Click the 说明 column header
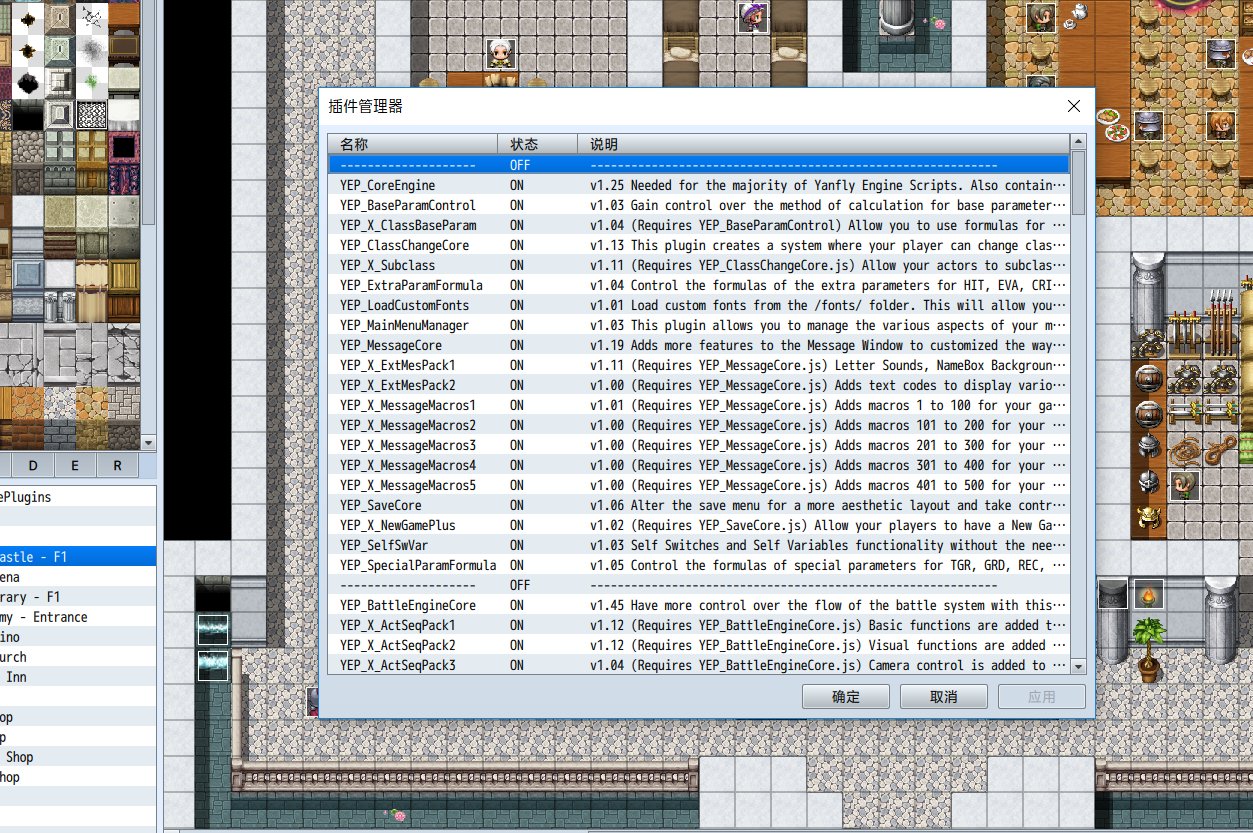The image size is (1253, 833). coord(824,144)
